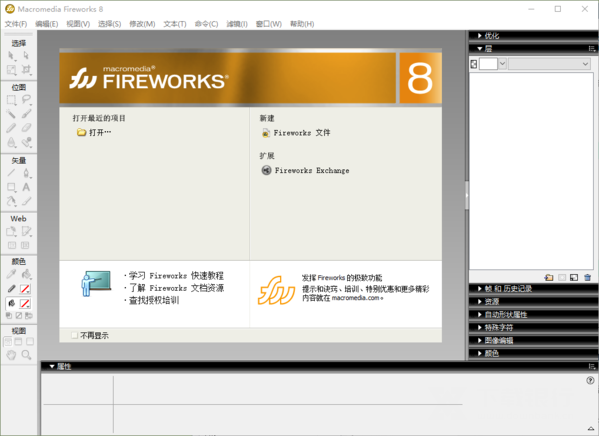
Task: Expand the 资源 panel
Action: 479,301
